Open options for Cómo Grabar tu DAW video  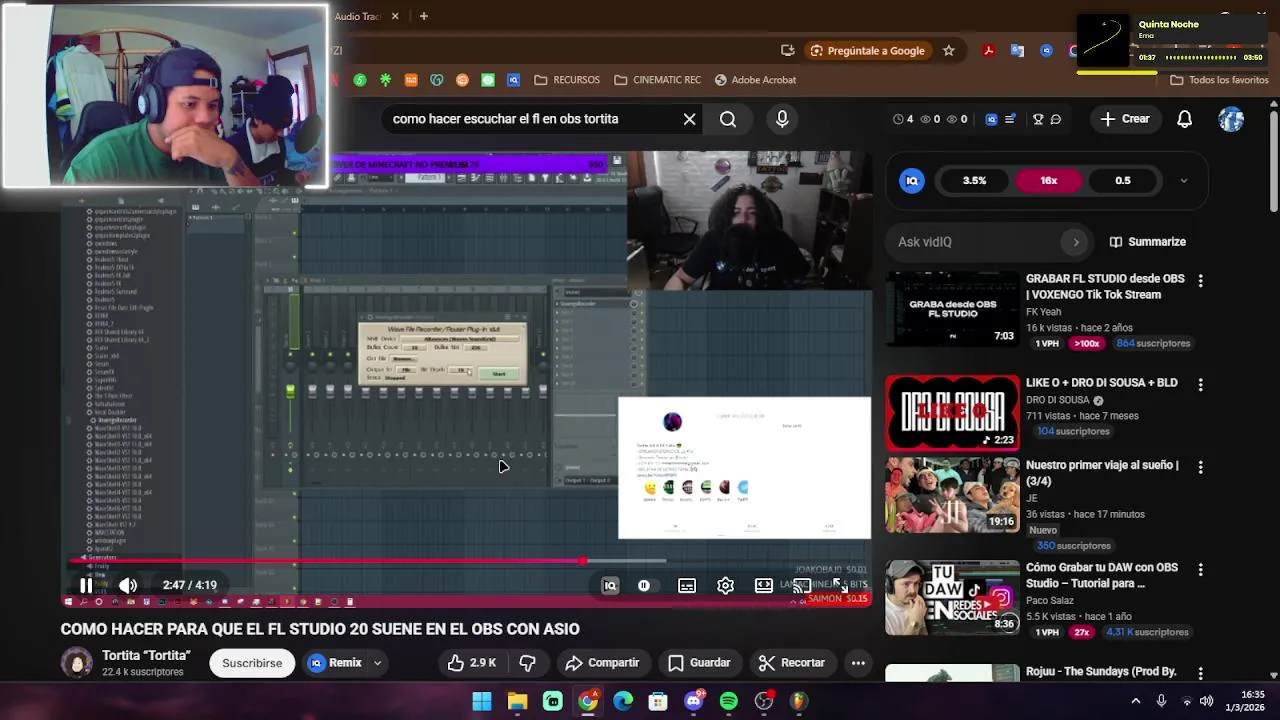(x=1200, y=570)
